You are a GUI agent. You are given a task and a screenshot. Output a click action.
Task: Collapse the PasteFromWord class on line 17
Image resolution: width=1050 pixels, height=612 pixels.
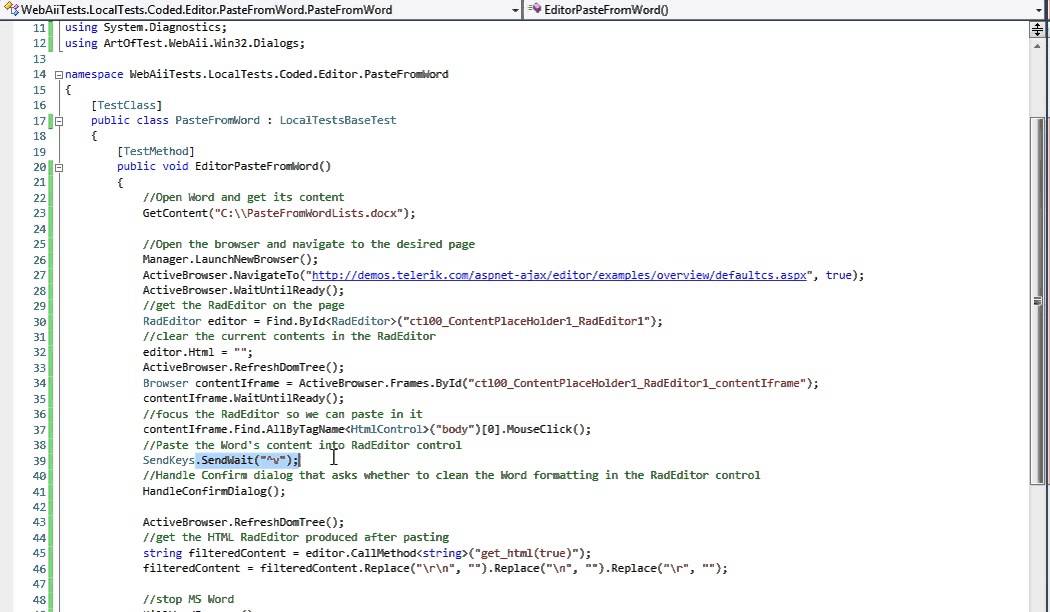click(x=59, y=121)
